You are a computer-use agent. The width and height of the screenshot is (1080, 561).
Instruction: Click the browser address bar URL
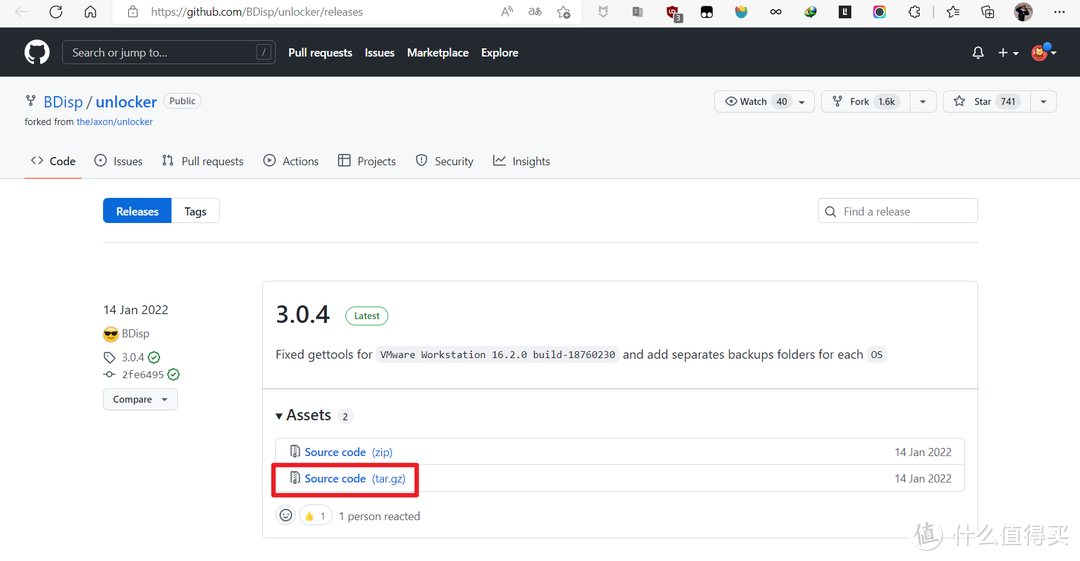click(x=256, y=12)
